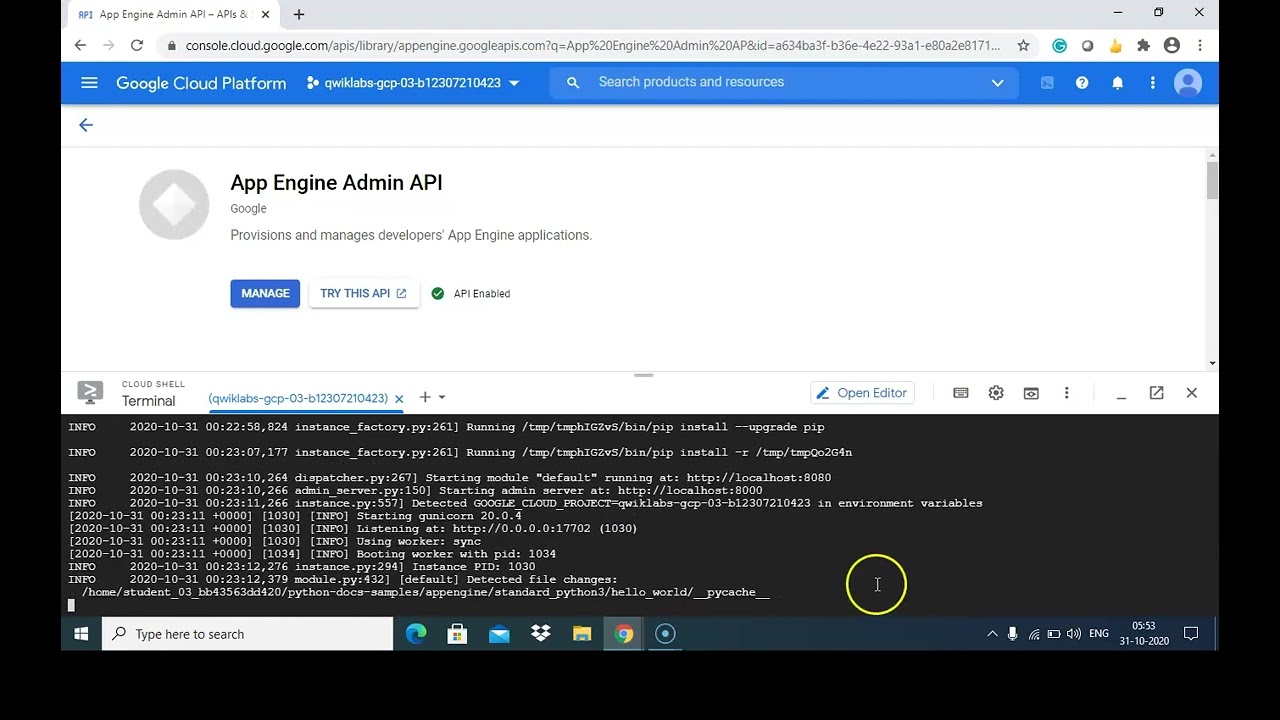Add a new Cloud Shell session with the plus icon
This screenshot has height=720, width=1280.
(425, 398)
